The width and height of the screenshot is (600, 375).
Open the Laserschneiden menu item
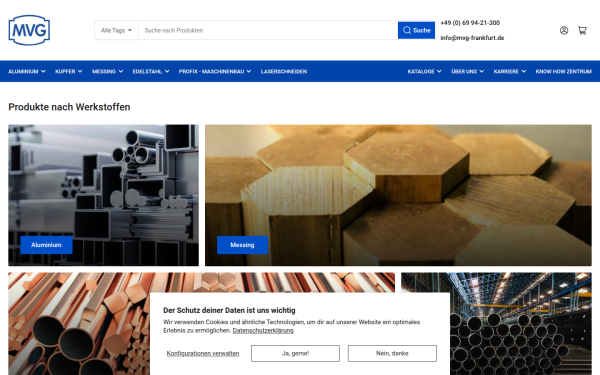point(284,71)
